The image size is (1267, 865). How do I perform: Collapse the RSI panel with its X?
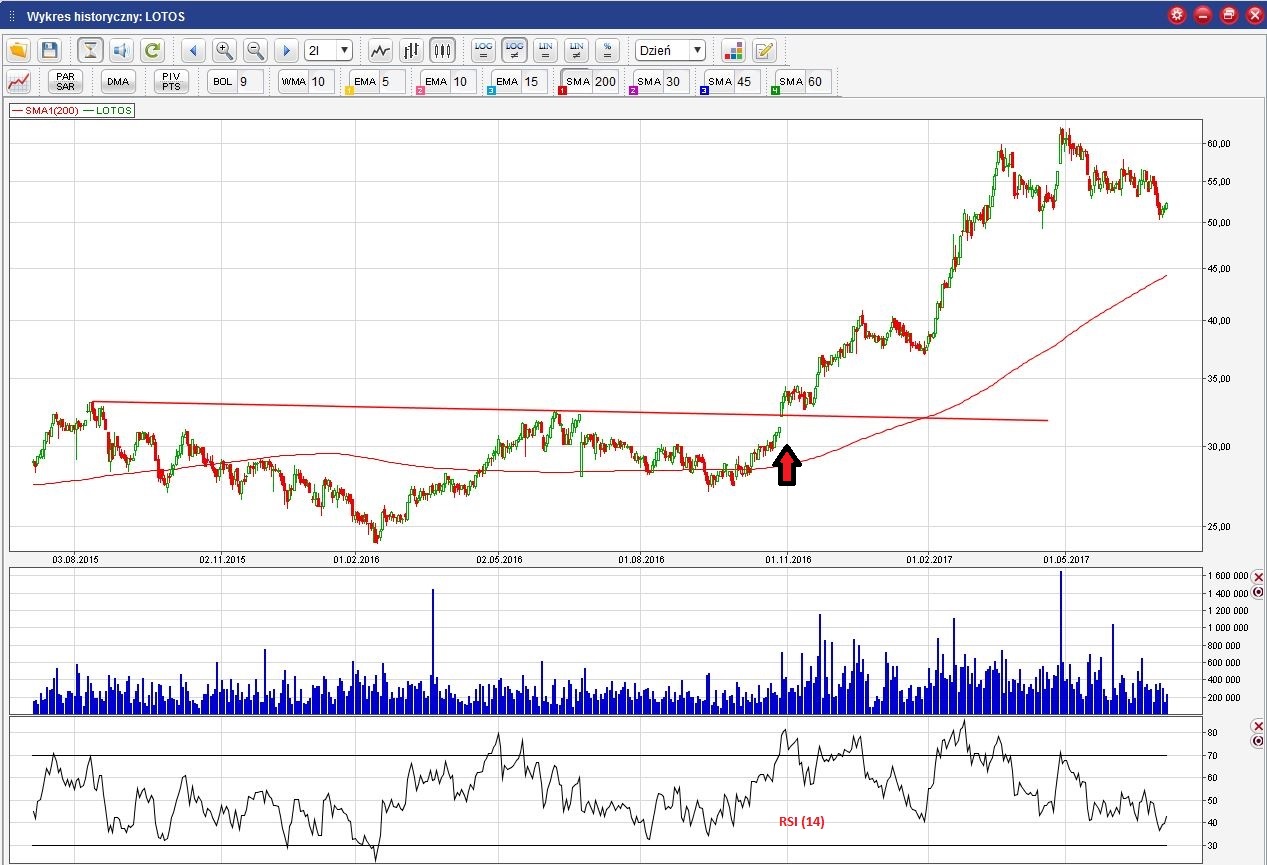1257,725
